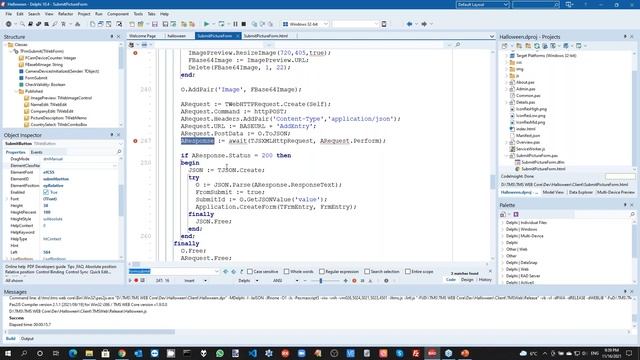
Task: Click the play macro triangle in the status bar
Action: click(131, 280)
